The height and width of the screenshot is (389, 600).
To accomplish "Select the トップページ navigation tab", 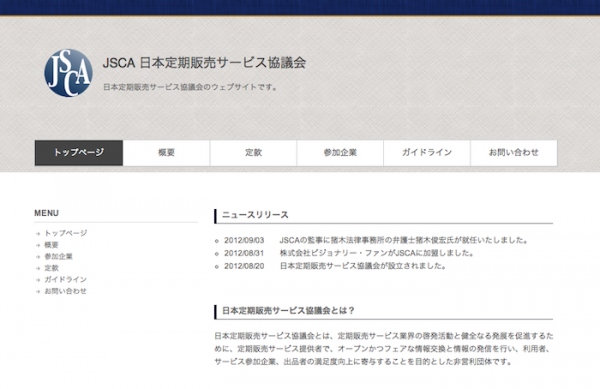I will pos(79,153).
